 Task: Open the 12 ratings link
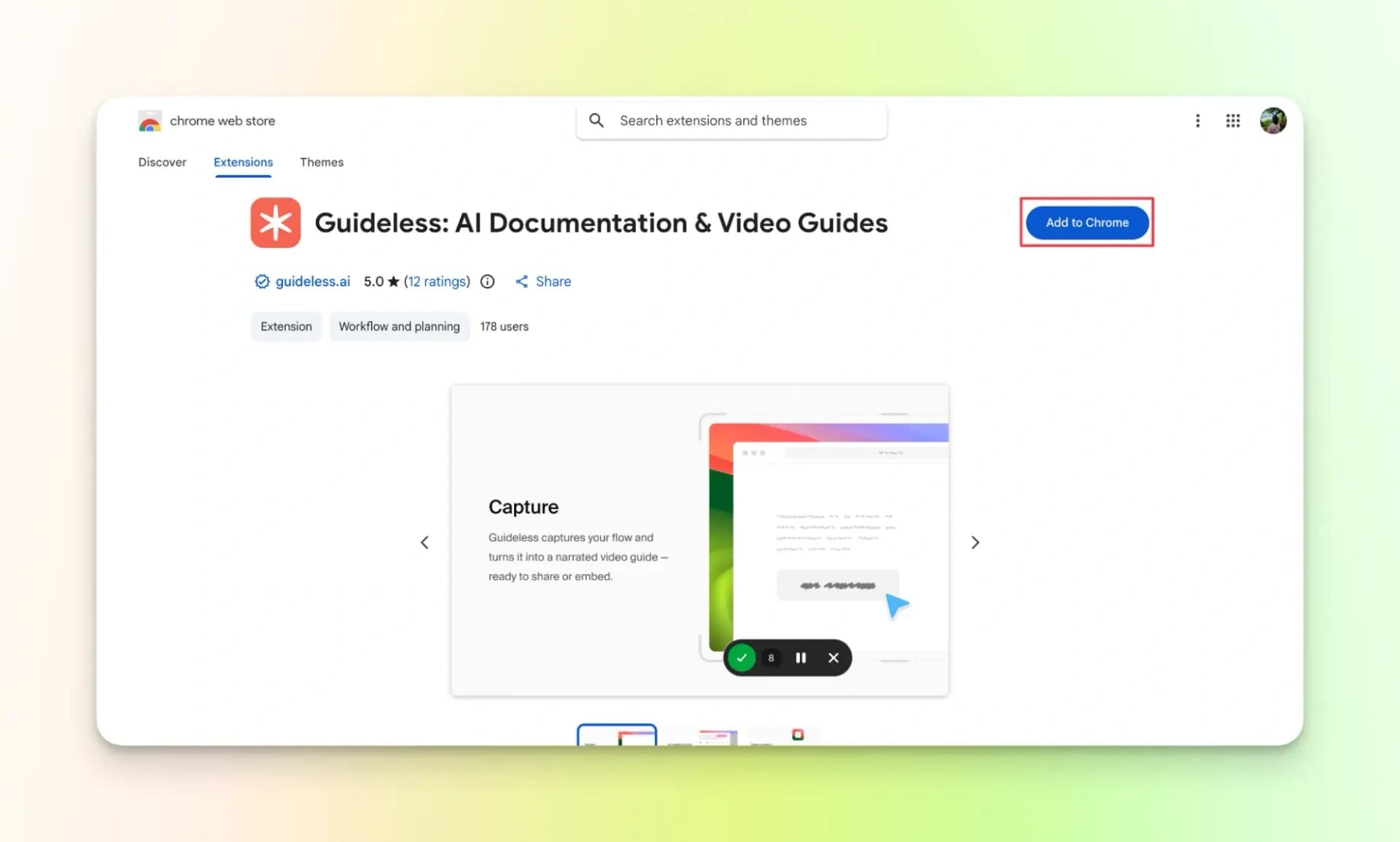pyautogui.click(x=437, y=281)
